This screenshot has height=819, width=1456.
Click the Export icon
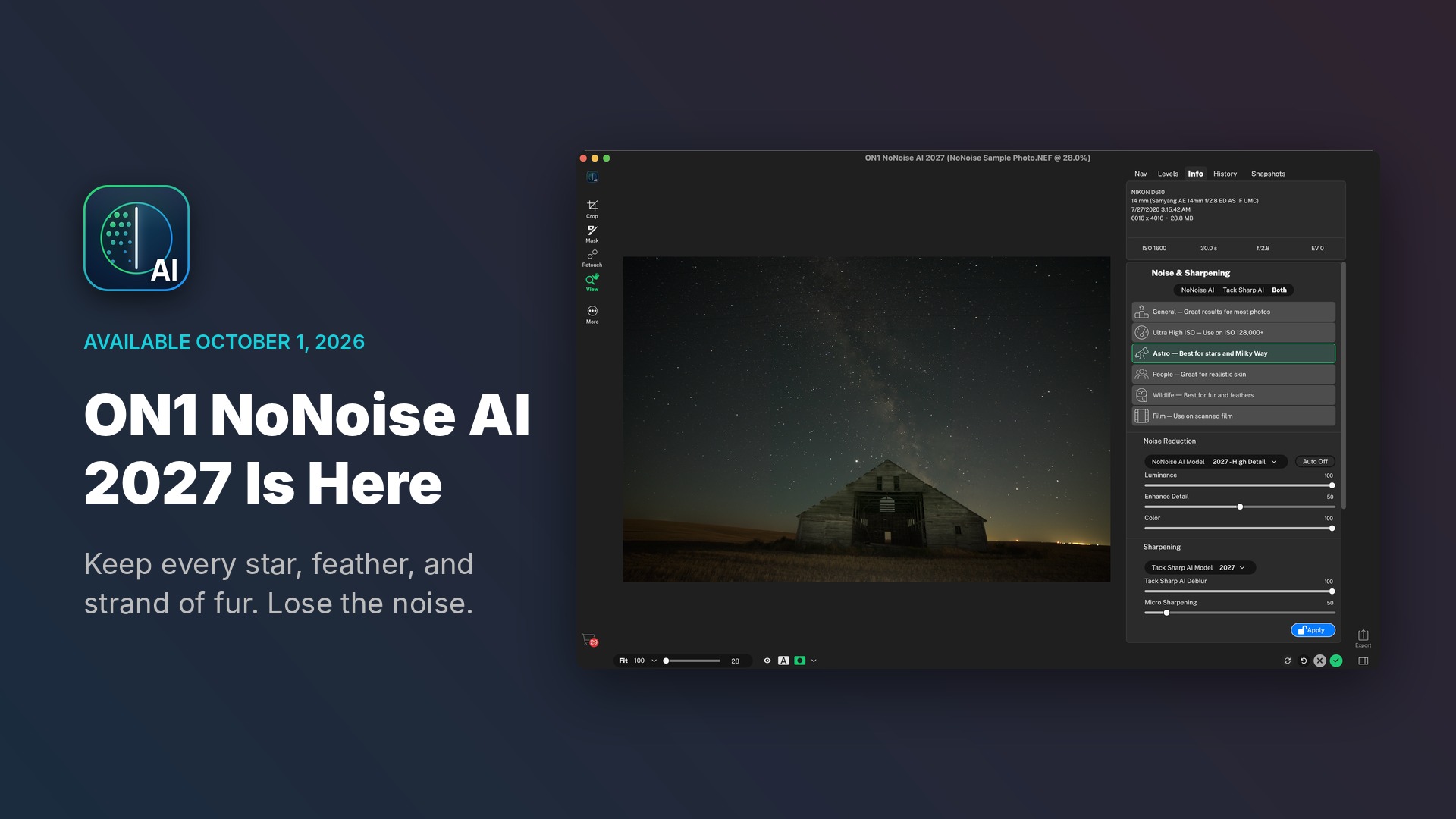1363,638
